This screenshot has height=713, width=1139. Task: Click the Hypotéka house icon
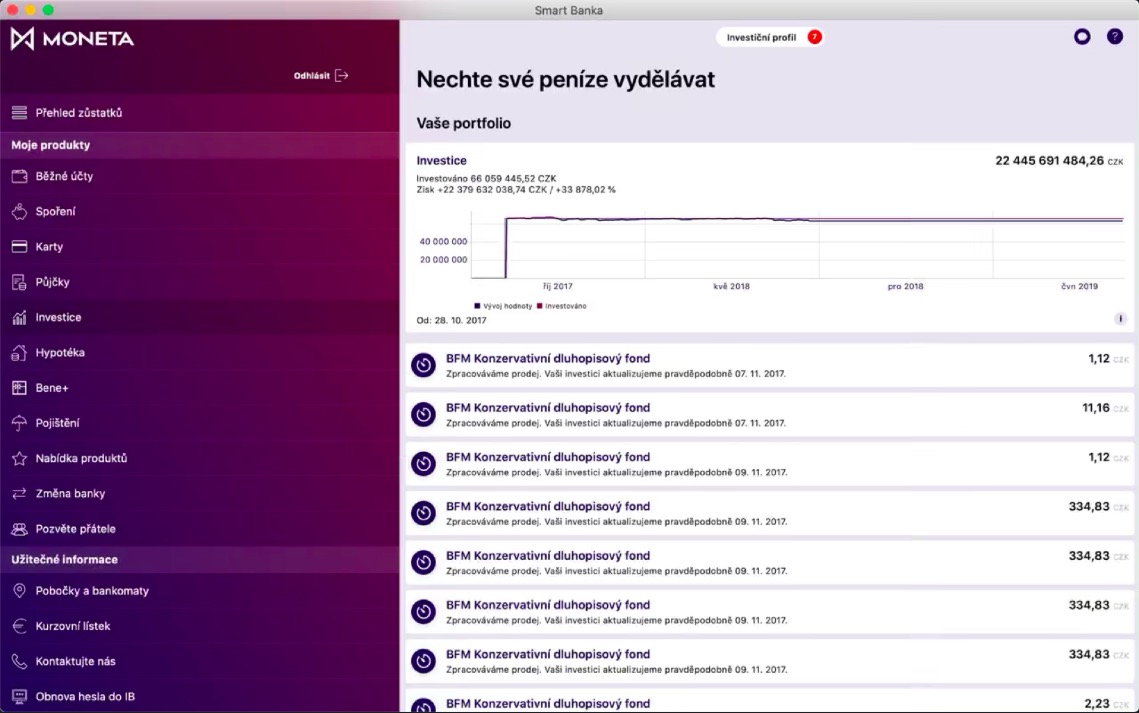pos(20,353)
